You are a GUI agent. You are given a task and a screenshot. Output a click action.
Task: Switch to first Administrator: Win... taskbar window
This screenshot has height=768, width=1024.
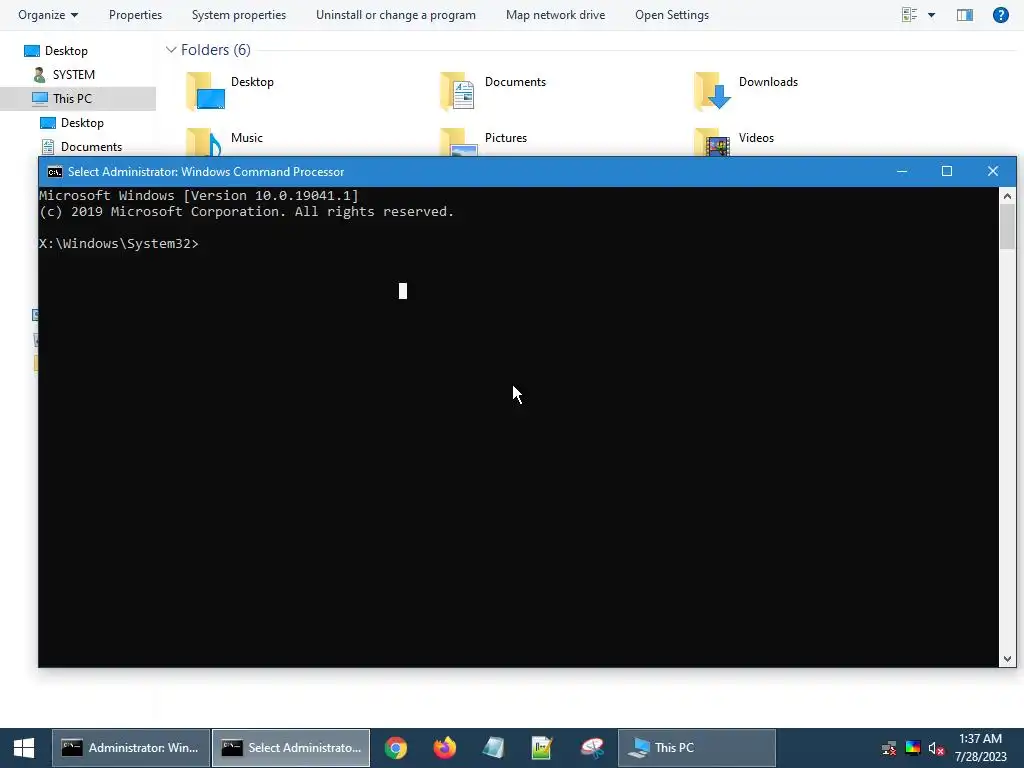131,748
